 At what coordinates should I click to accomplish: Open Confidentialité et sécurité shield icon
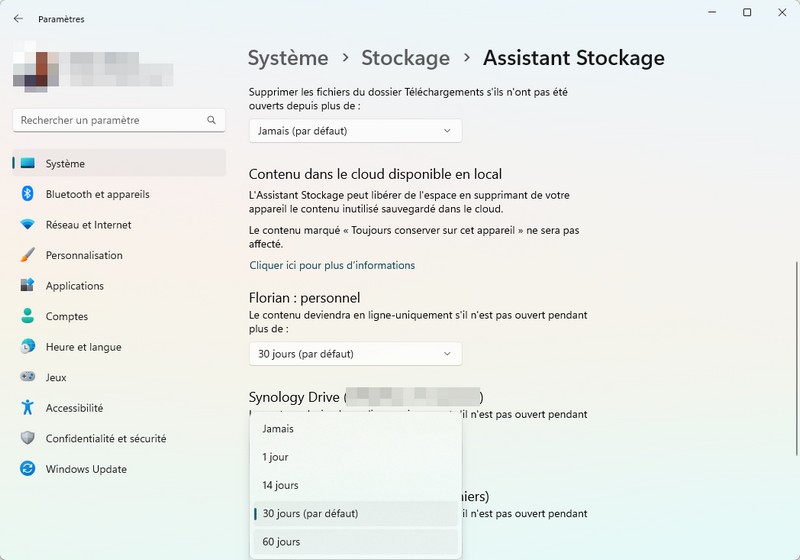click(x=28, y=439)
